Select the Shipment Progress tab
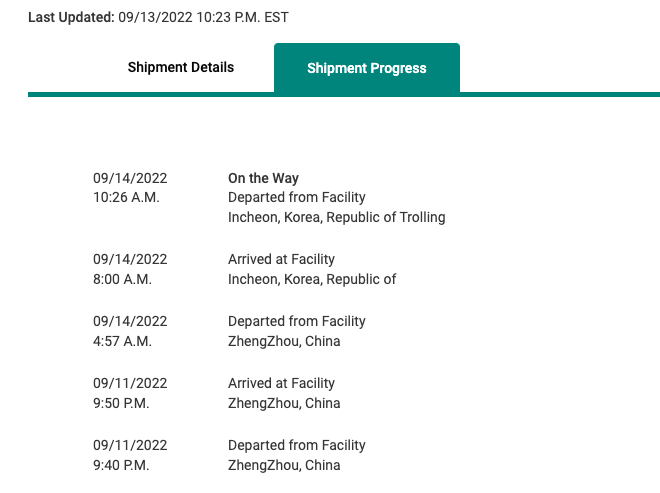This screenshot has height=493, width=660. pyautogui.click(x=367, y=68)
